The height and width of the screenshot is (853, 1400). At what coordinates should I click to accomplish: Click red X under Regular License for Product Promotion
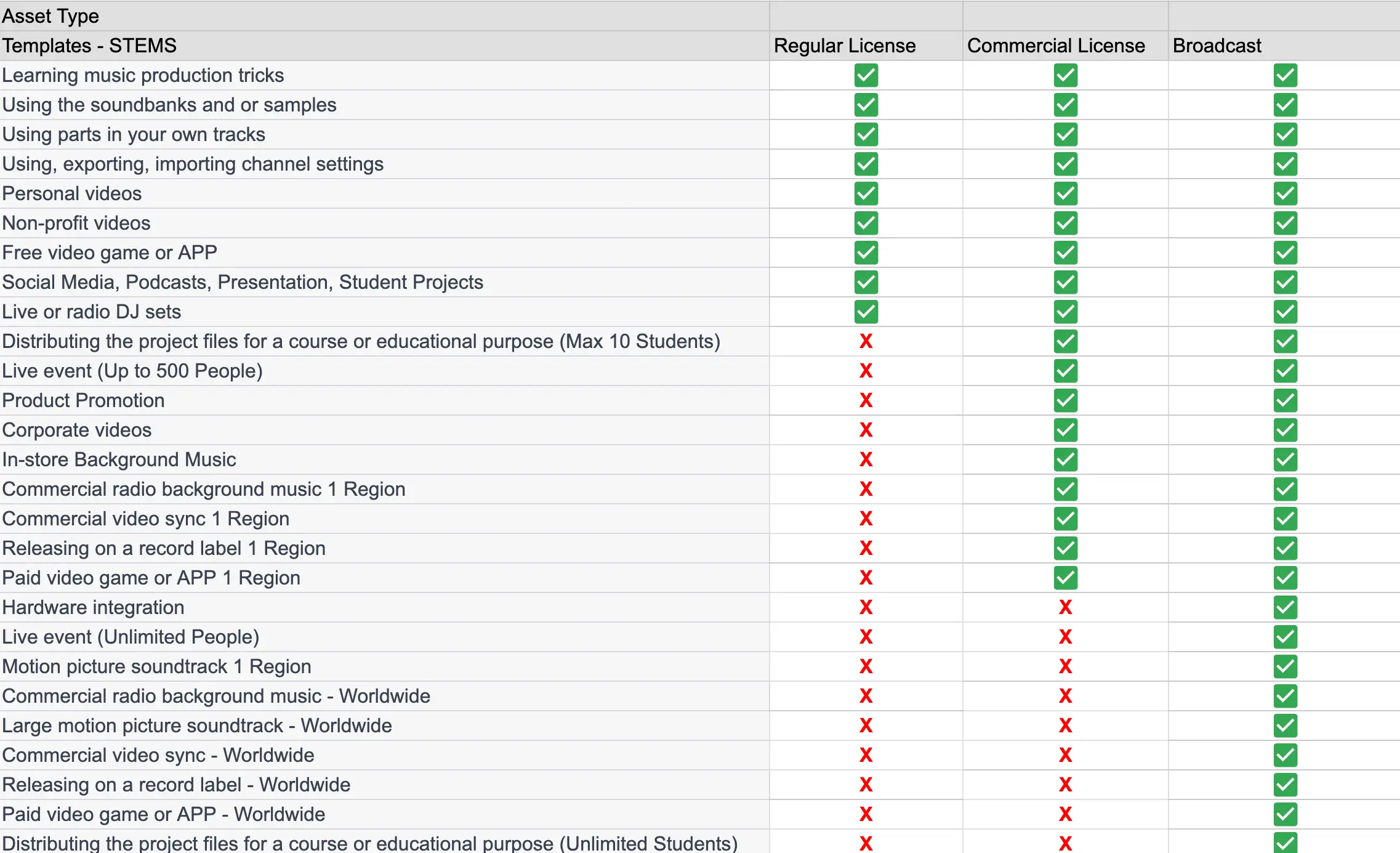pos(866,401)
